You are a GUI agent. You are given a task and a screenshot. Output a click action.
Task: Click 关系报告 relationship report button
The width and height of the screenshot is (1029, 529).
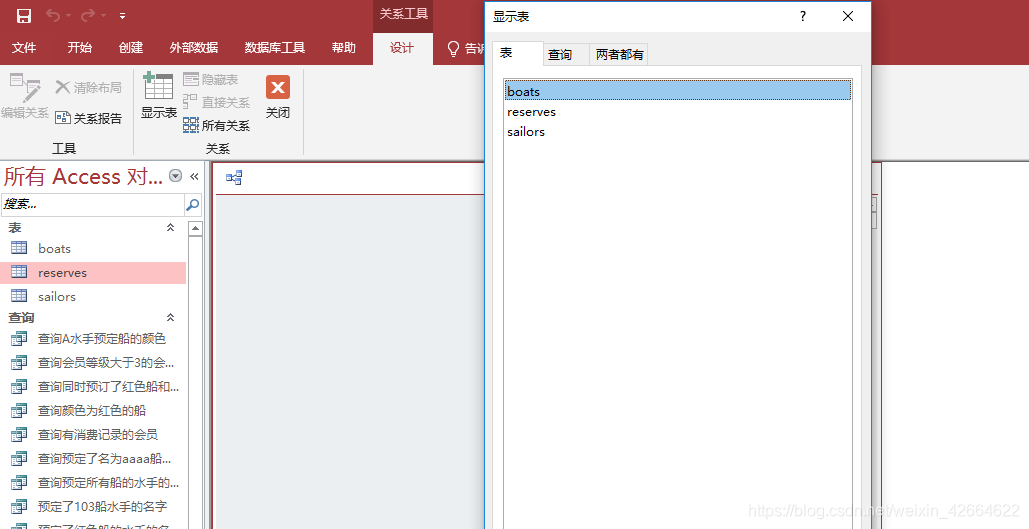click(89, 118)
